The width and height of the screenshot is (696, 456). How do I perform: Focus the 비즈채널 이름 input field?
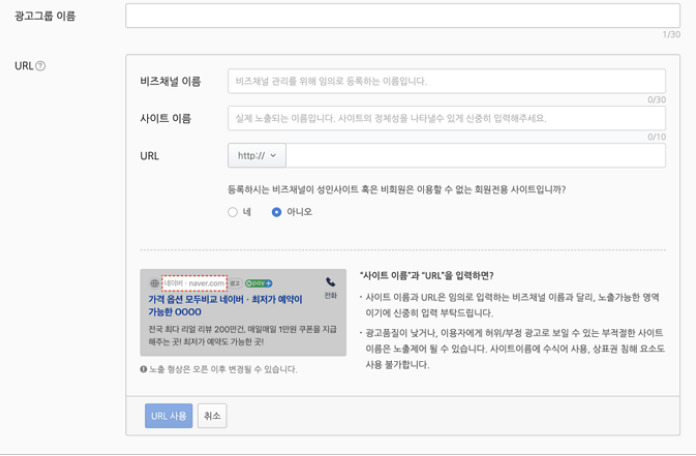coord(446,81)
